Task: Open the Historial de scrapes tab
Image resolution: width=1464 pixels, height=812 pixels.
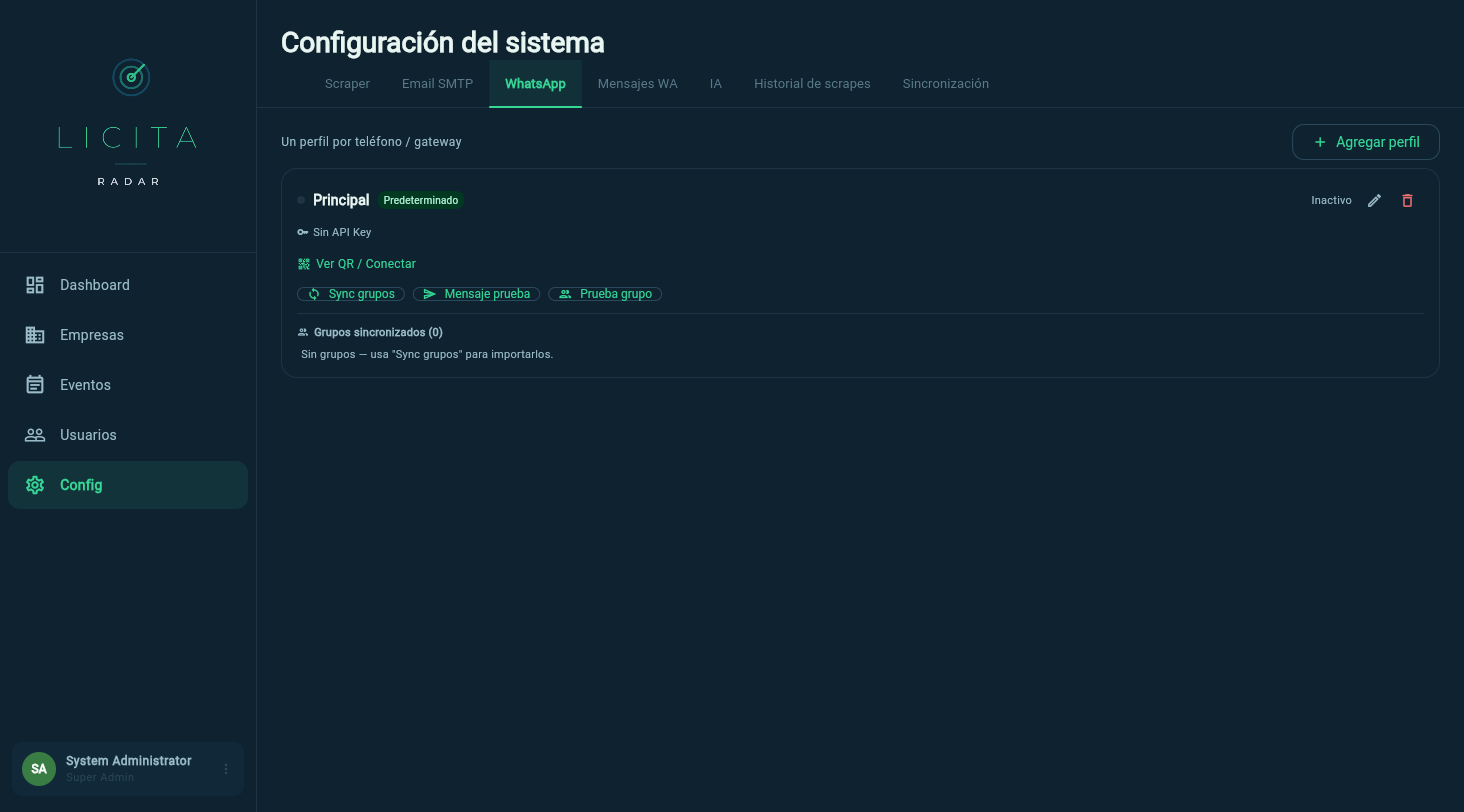Action: (812, 84)
